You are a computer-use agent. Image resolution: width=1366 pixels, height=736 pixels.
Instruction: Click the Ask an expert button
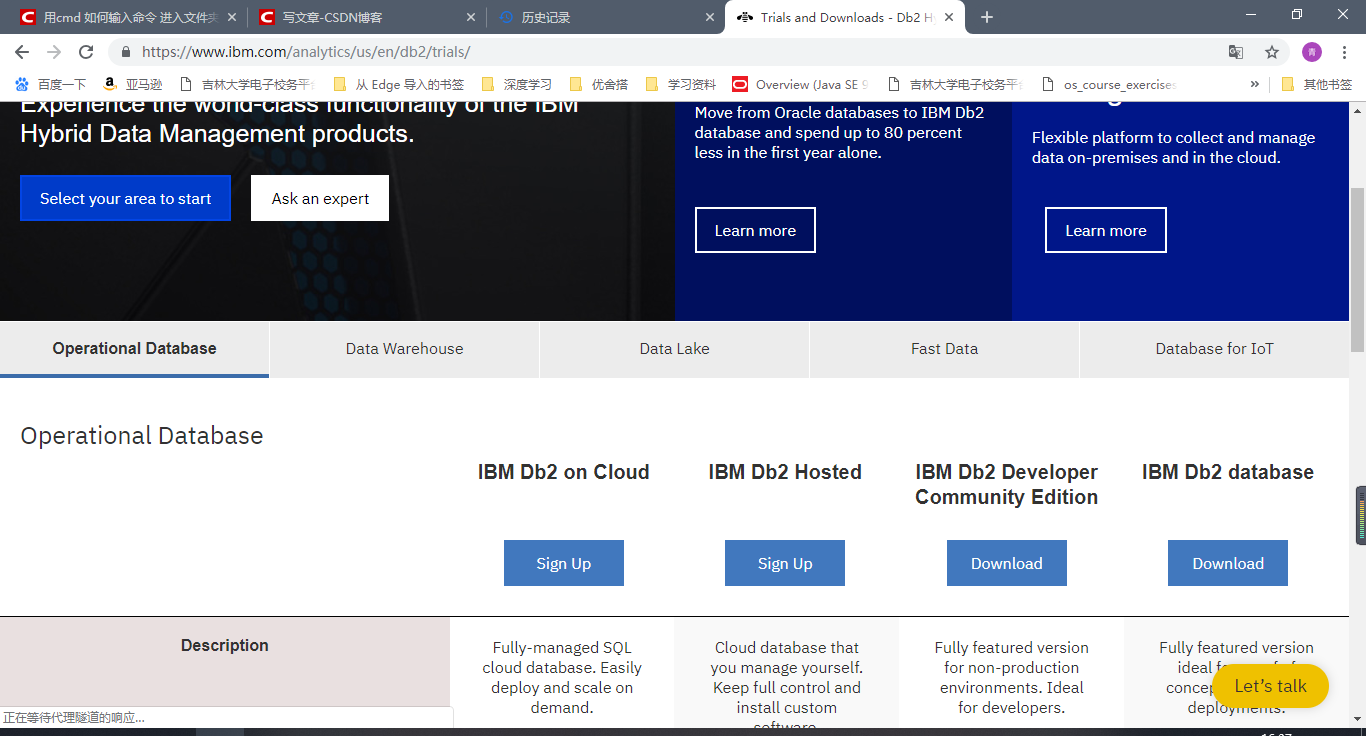(x=319, y=198)
